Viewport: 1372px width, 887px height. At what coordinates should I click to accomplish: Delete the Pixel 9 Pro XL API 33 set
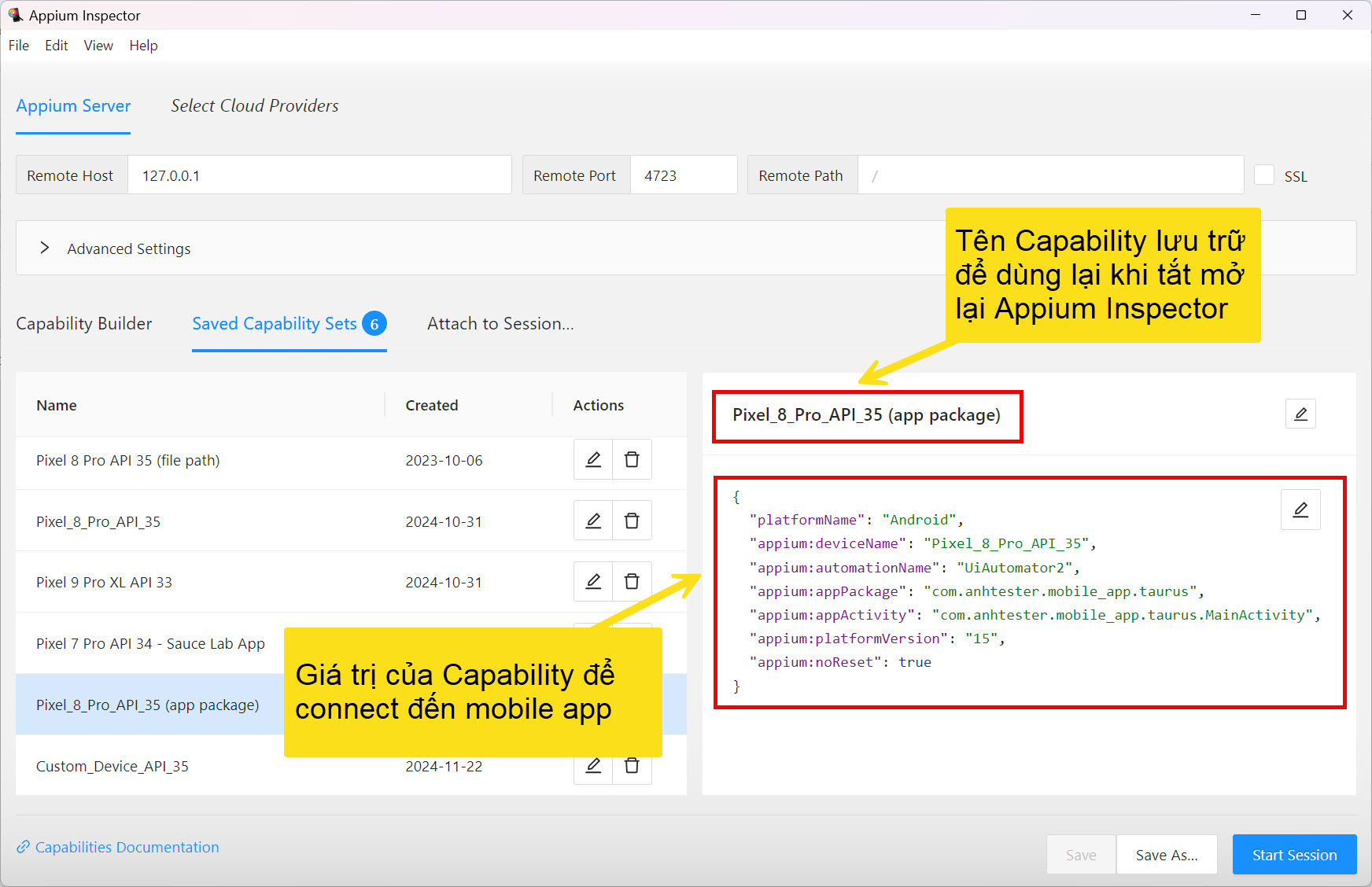(632, 582)
